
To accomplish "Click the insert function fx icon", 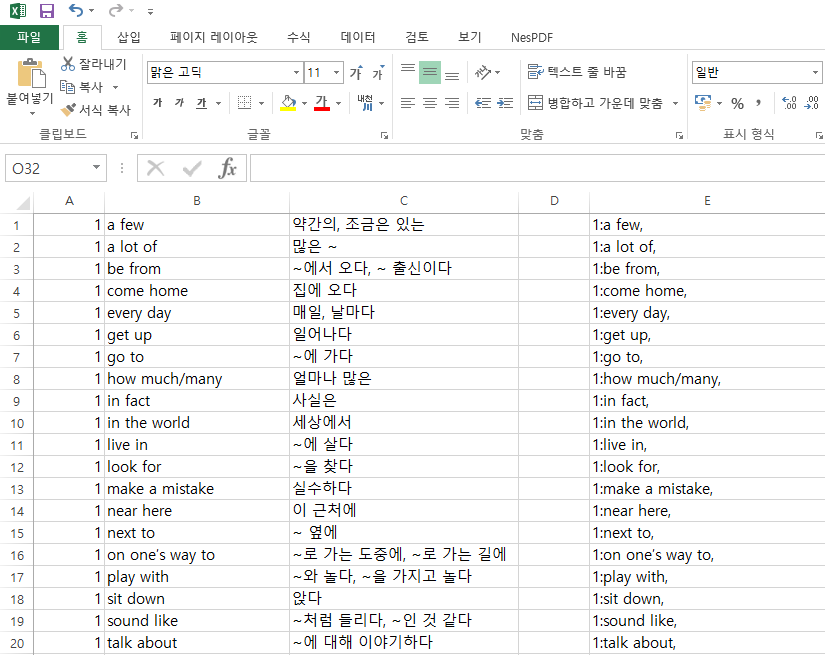I will 227,168.
